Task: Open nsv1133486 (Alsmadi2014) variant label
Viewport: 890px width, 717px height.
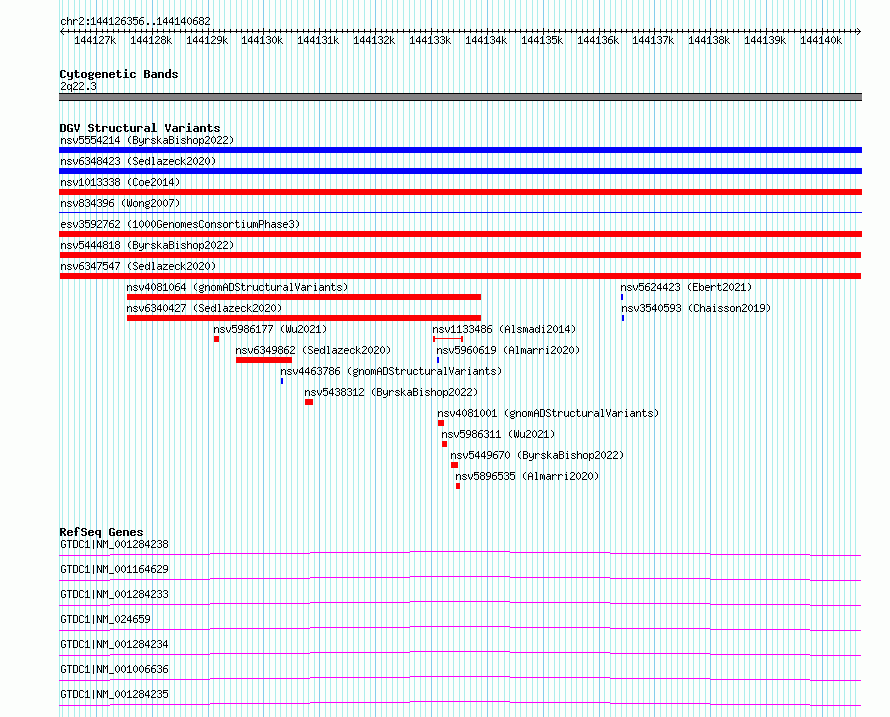Action: (x=504, y=329)
